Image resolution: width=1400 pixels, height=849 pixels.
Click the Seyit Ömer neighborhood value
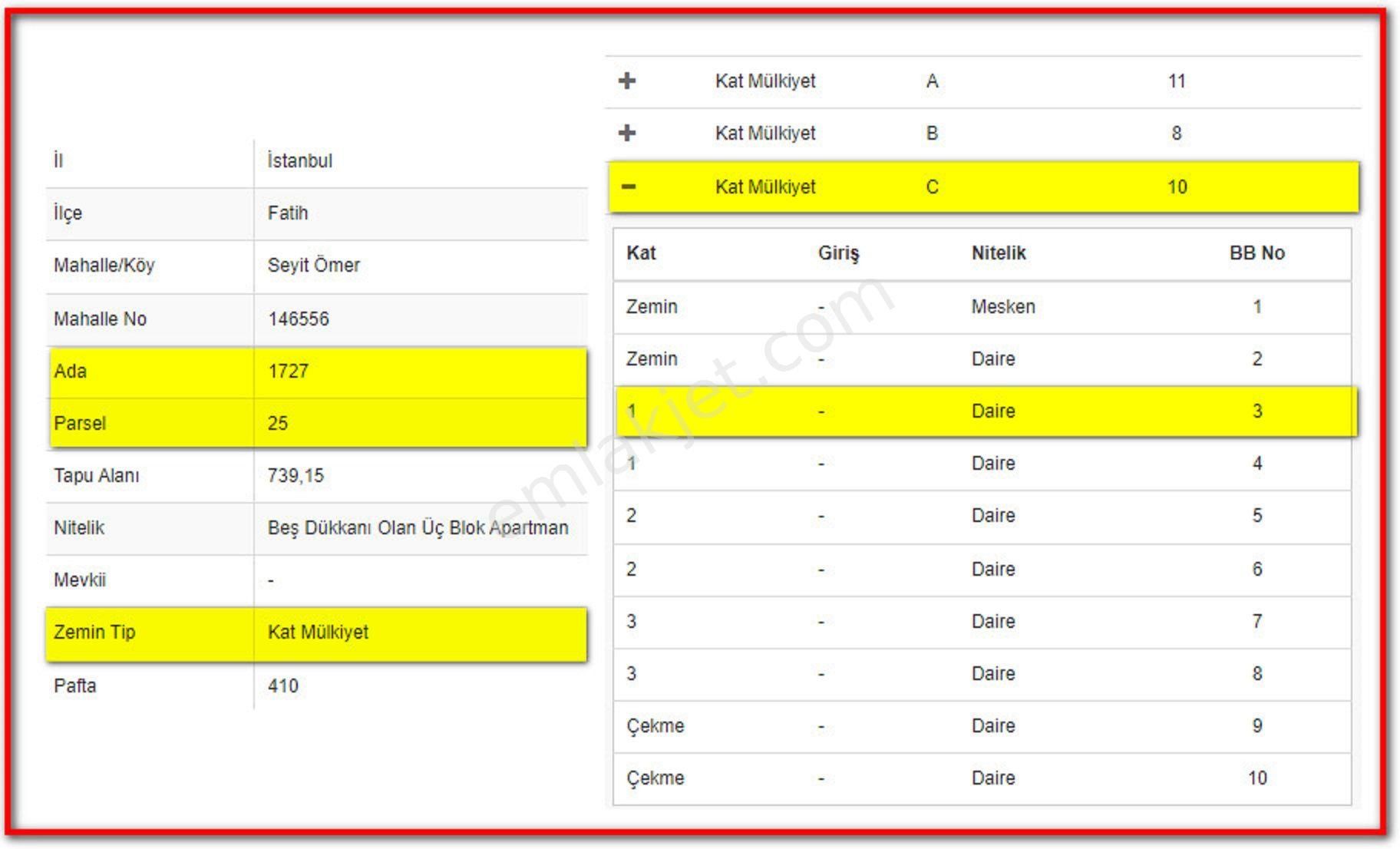click(x=313, y=266)
